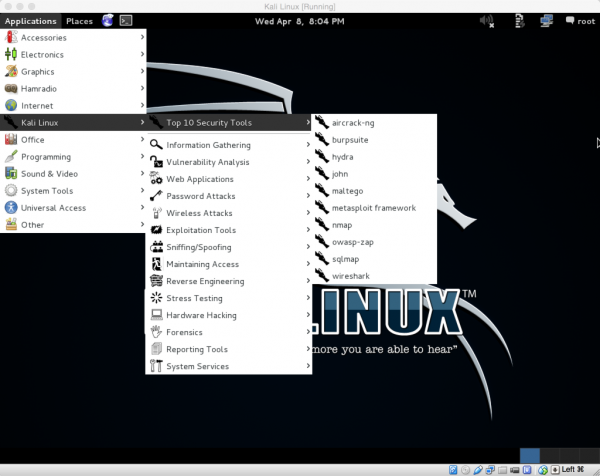The width and height of the screenshot is (600, 476).
Task: Click VirtualBox shared folders status icon
Action: tap(502, 469)
